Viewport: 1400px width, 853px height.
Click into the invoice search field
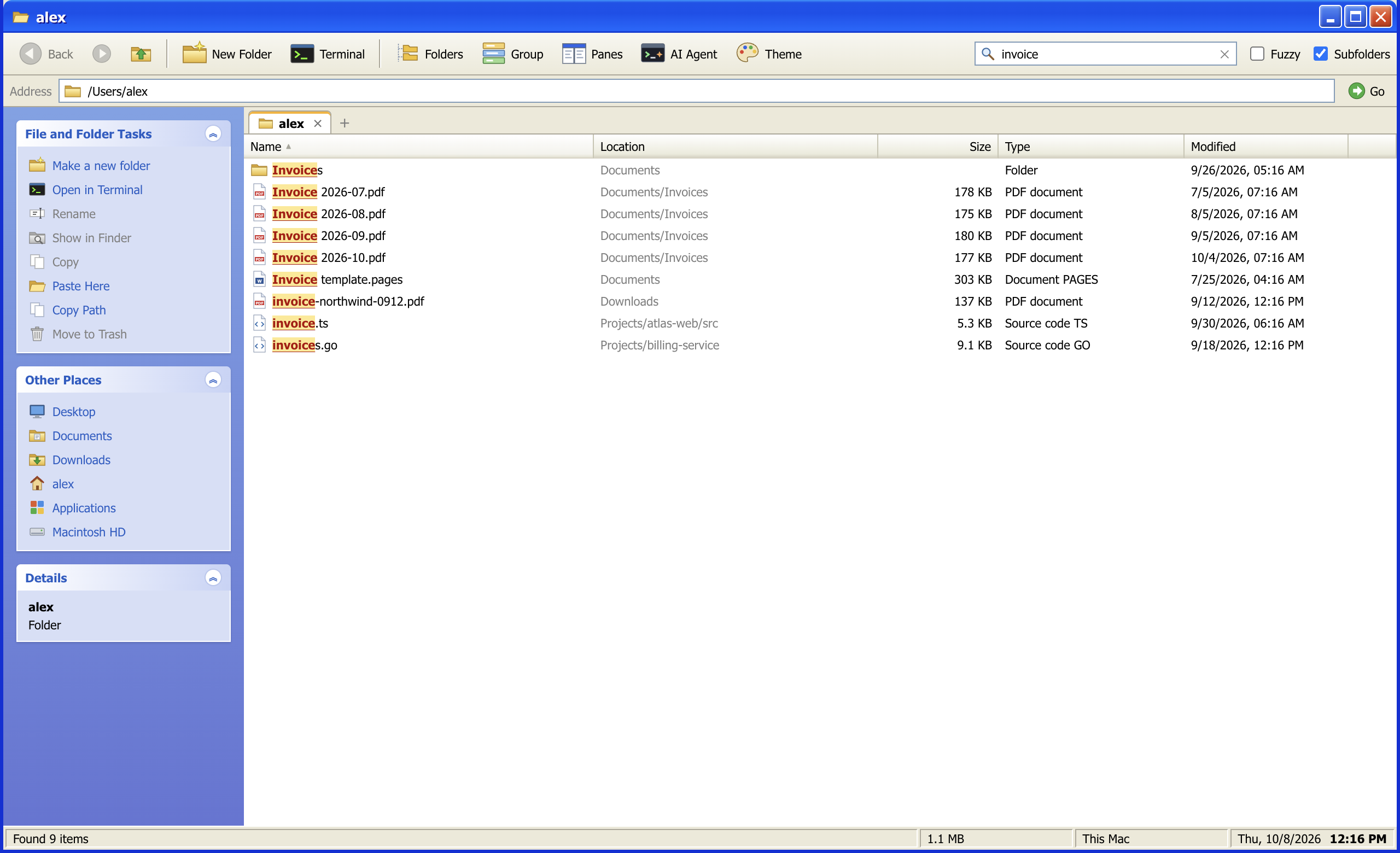(1105, 54)
